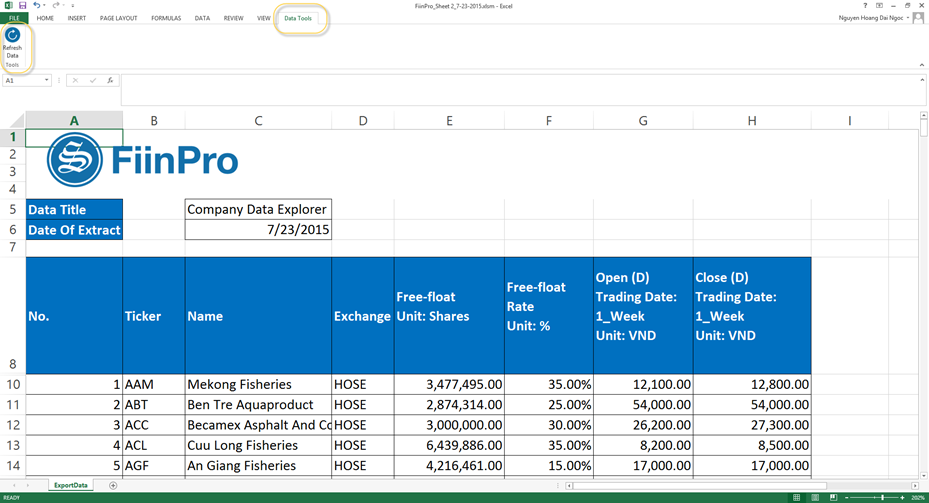Screen dimensions: 929x503
Task: Open Ribbon Display Options
Action: pos(879,5)
